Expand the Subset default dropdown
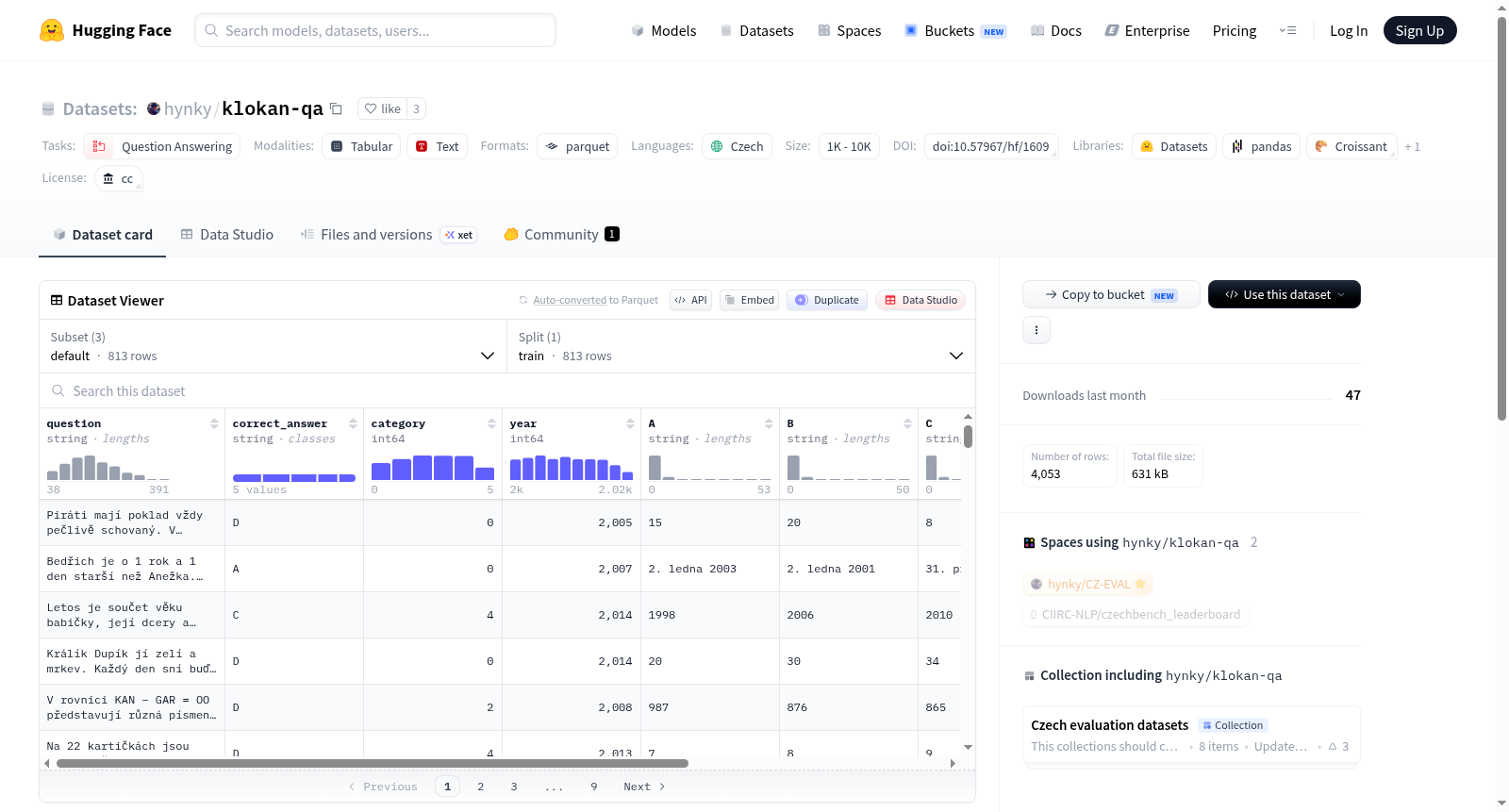Viewport: 1509px width, 812px height. (274, 346)
